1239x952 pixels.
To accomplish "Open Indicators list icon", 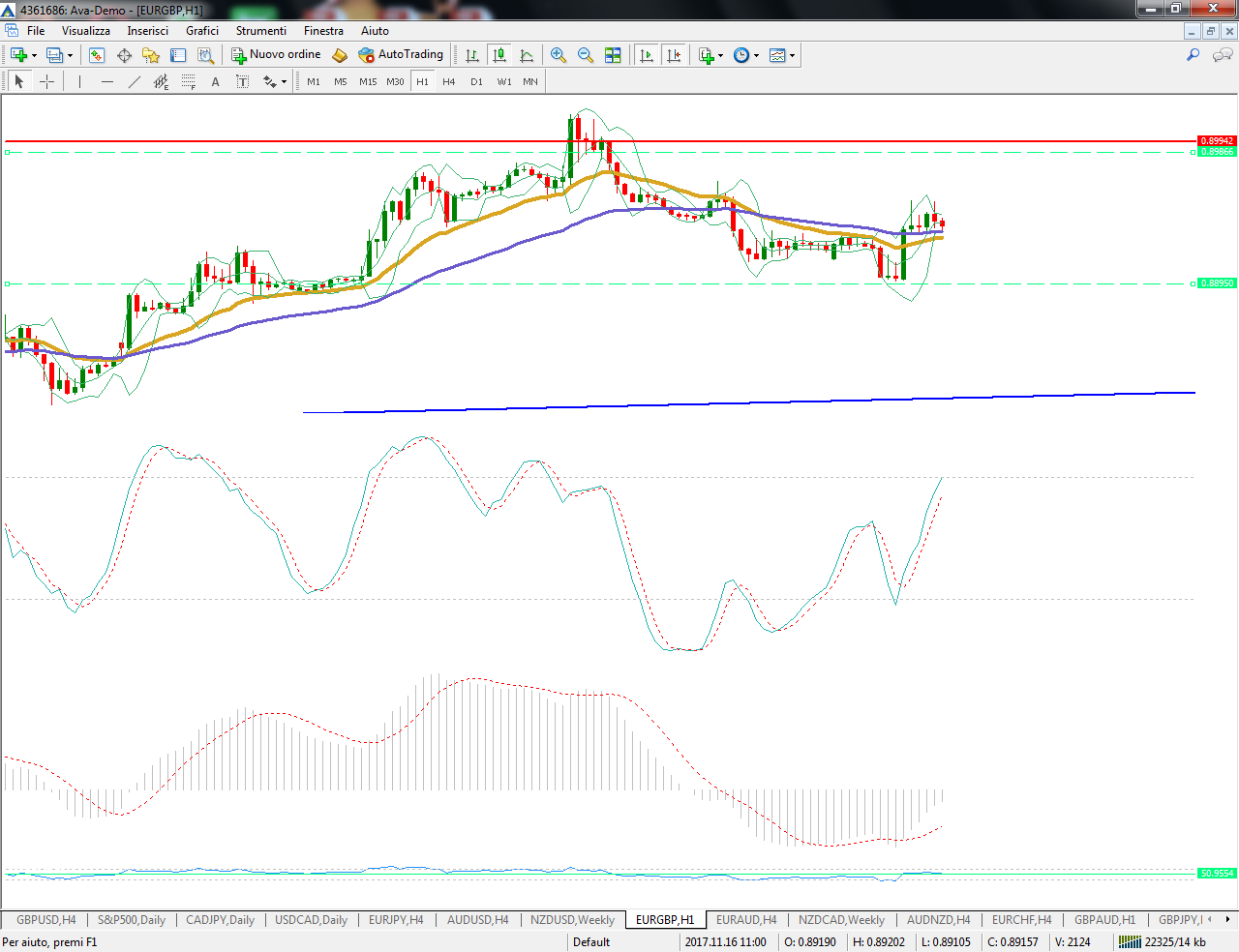I will pyautogui.click(x=707, y=55).
